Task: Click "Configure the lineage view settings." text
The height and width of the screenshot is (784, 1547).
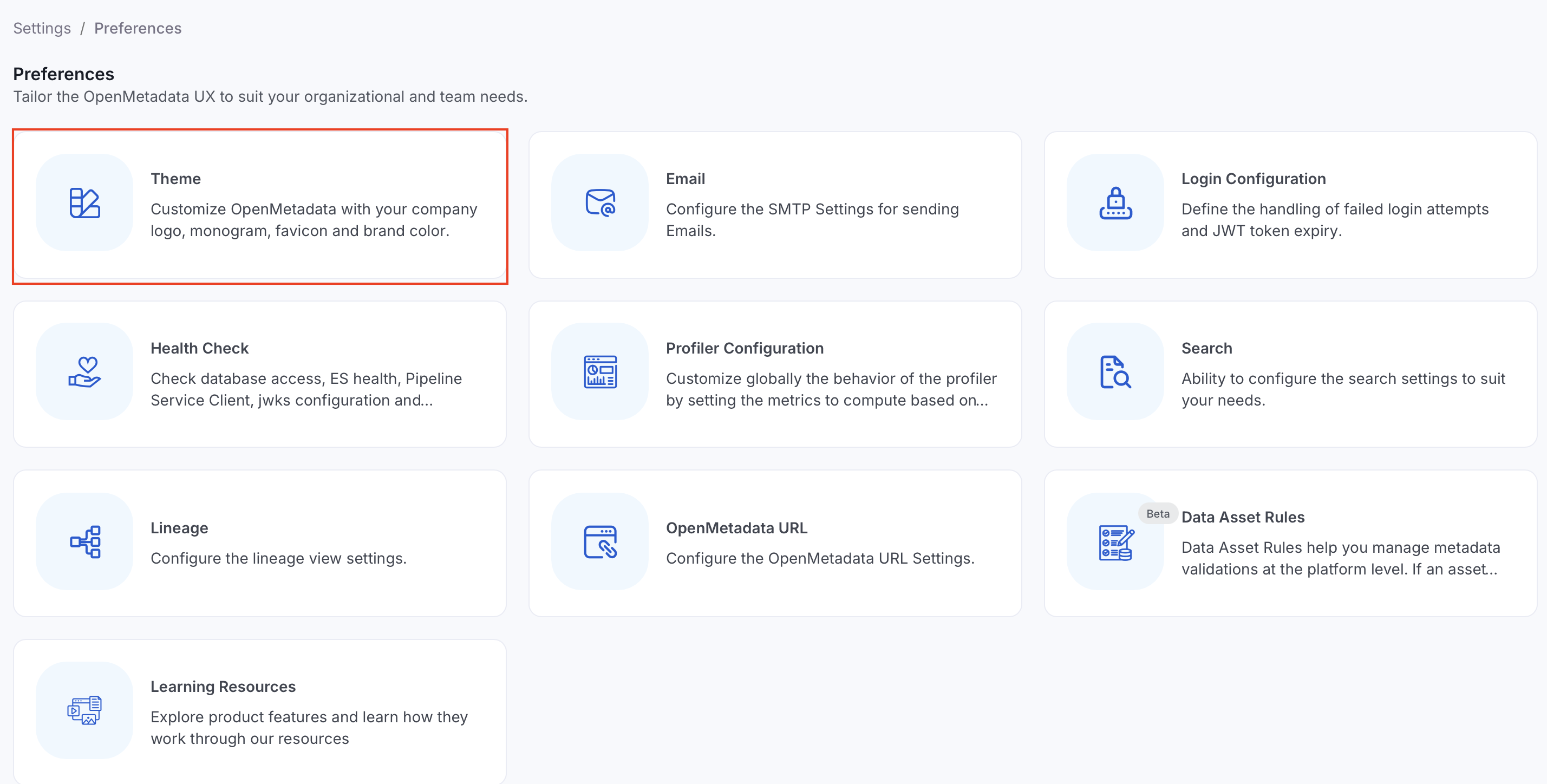Action: [279, 558]
